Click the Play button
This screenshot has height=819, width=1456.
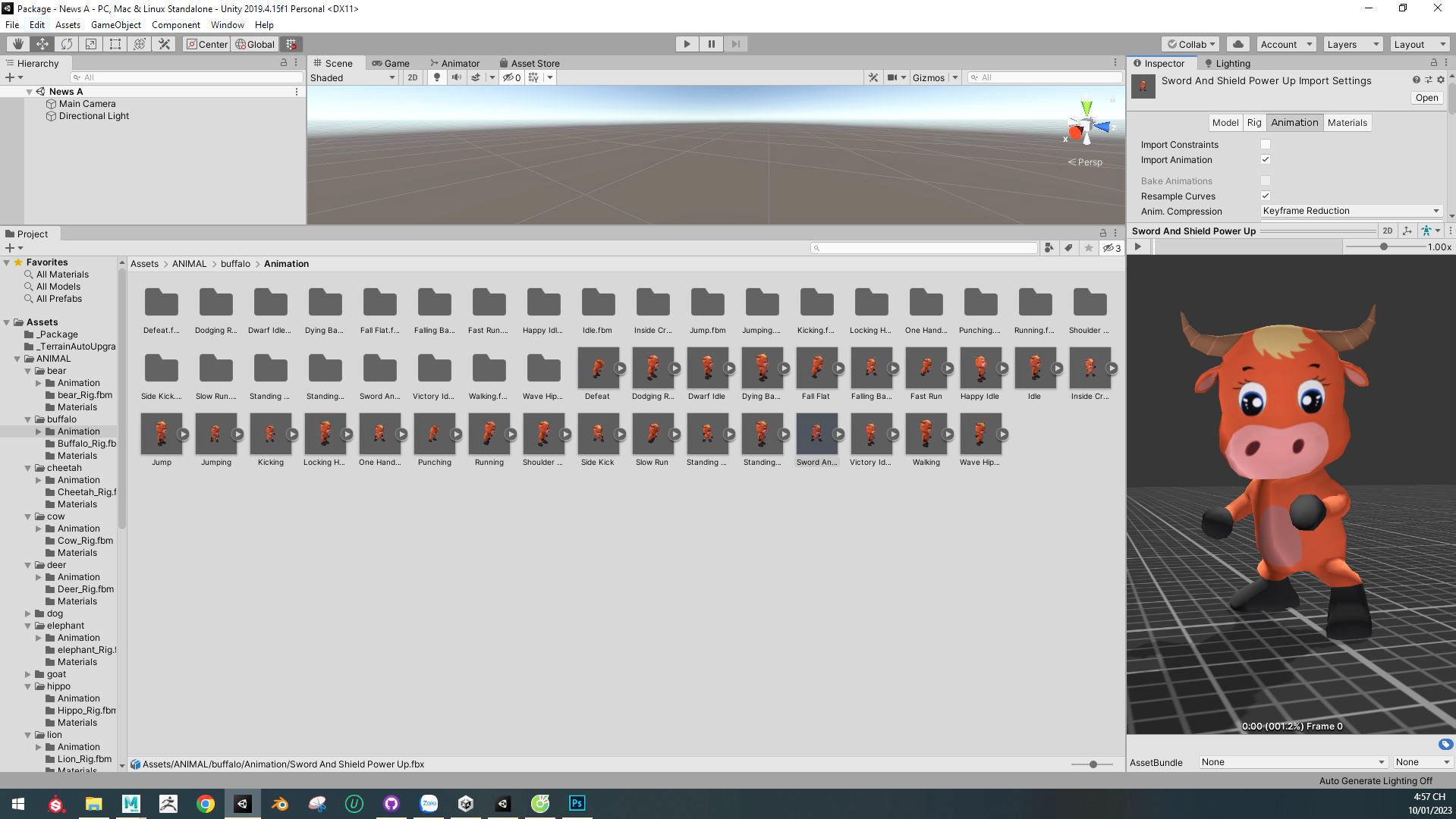pyautogui.click(x=687, y=44)
